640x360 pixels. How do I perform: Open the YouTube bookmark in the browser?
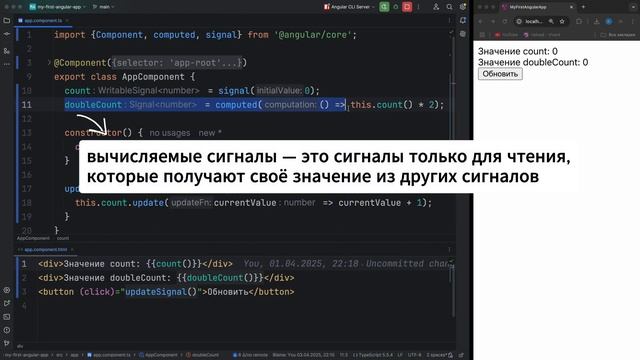tap(507, 35)
